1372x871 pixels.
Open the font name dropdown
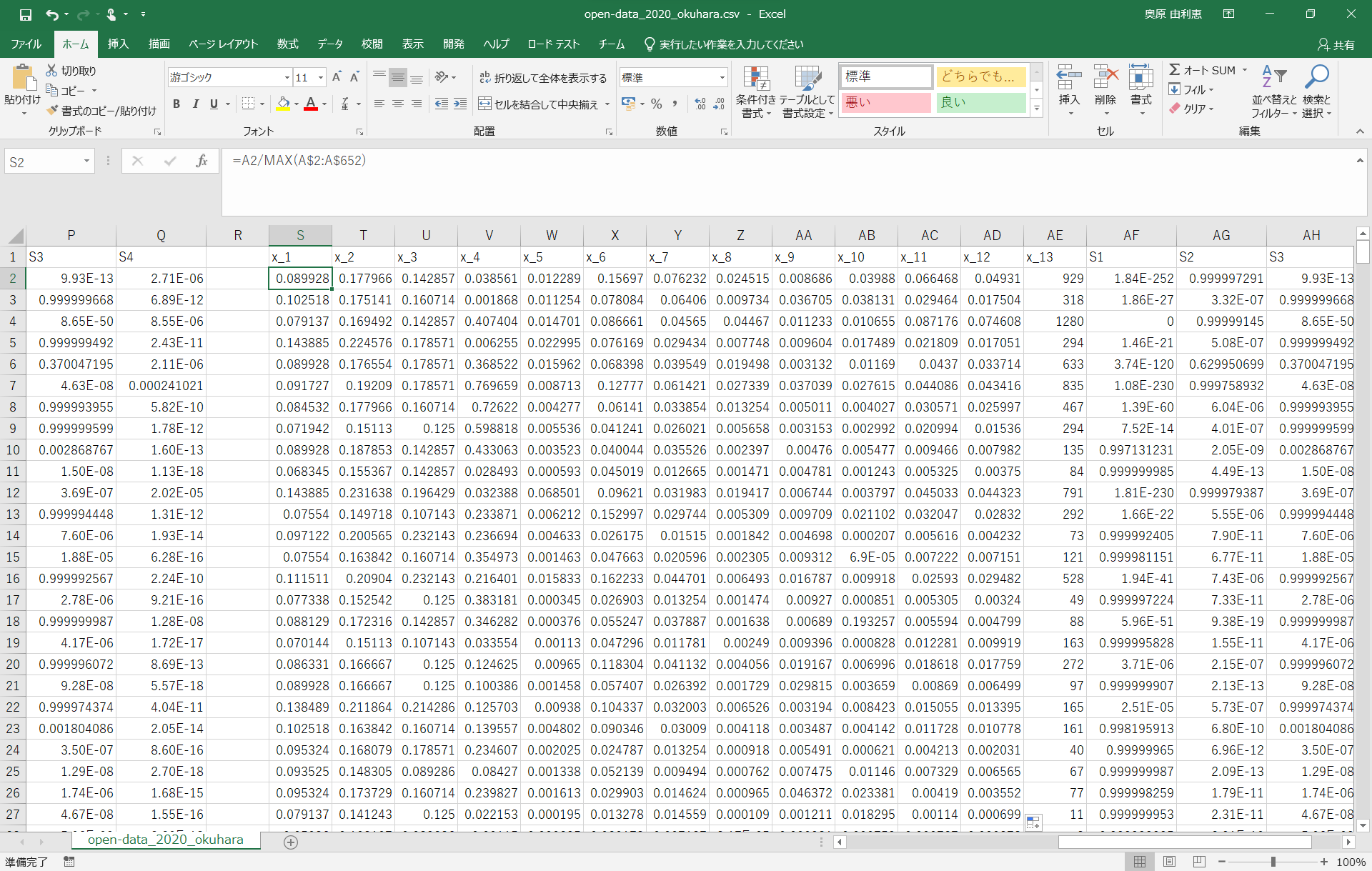tap(287, 78)
